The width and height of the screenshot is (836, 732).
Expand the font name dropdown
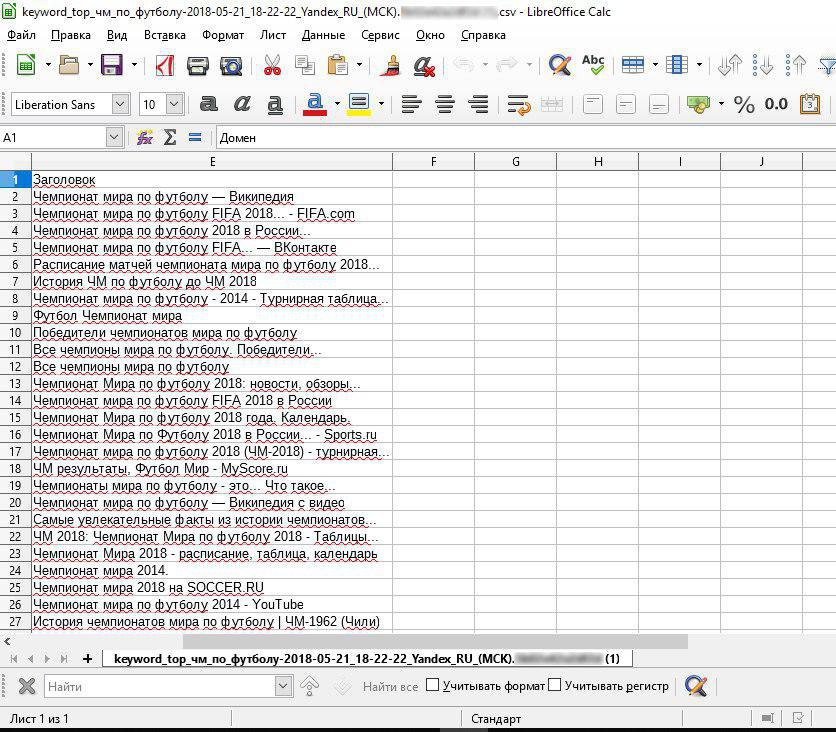(x=120, y=104)
